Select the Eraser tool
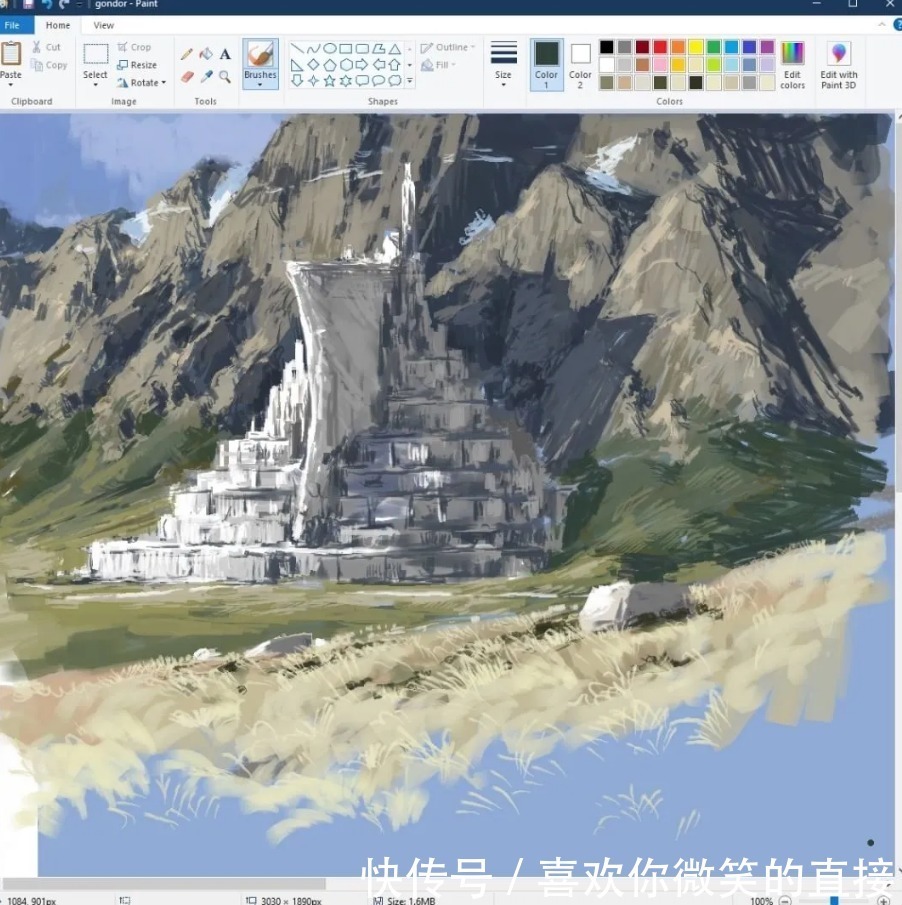This screenshot has width=902, height=905. point(188,76)
